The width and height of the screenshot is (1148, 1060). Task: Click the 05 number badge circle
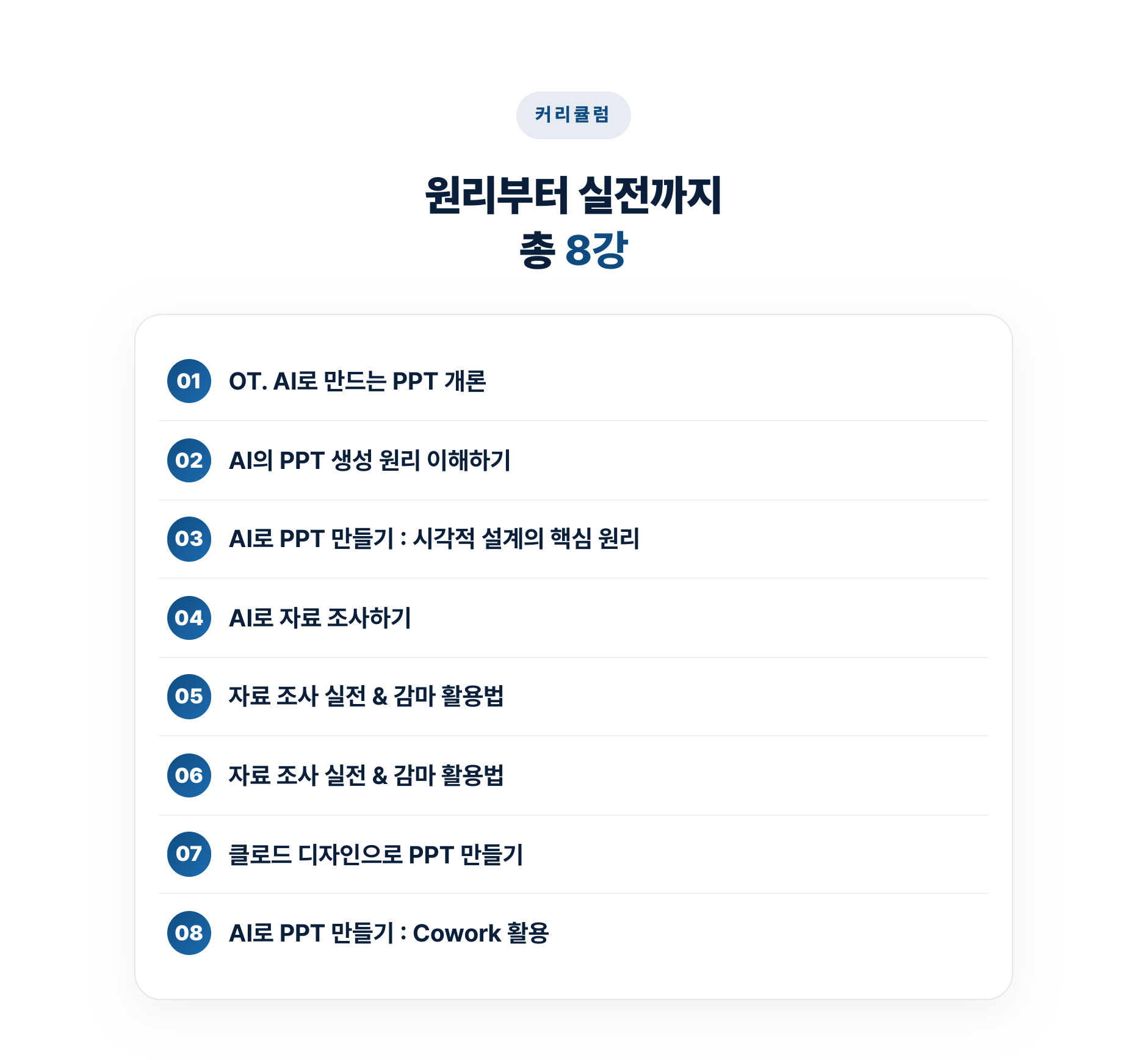[189, 697]
